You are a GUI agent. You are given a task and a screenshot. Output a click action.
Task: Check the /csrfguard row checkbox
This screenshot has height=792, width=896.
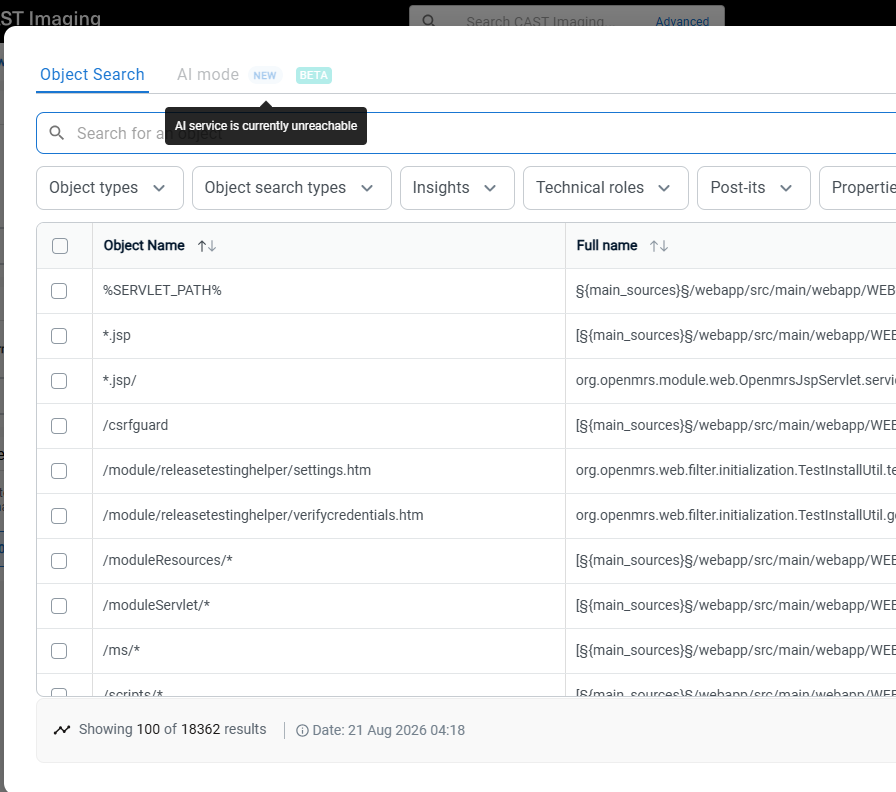click(59, 426)
